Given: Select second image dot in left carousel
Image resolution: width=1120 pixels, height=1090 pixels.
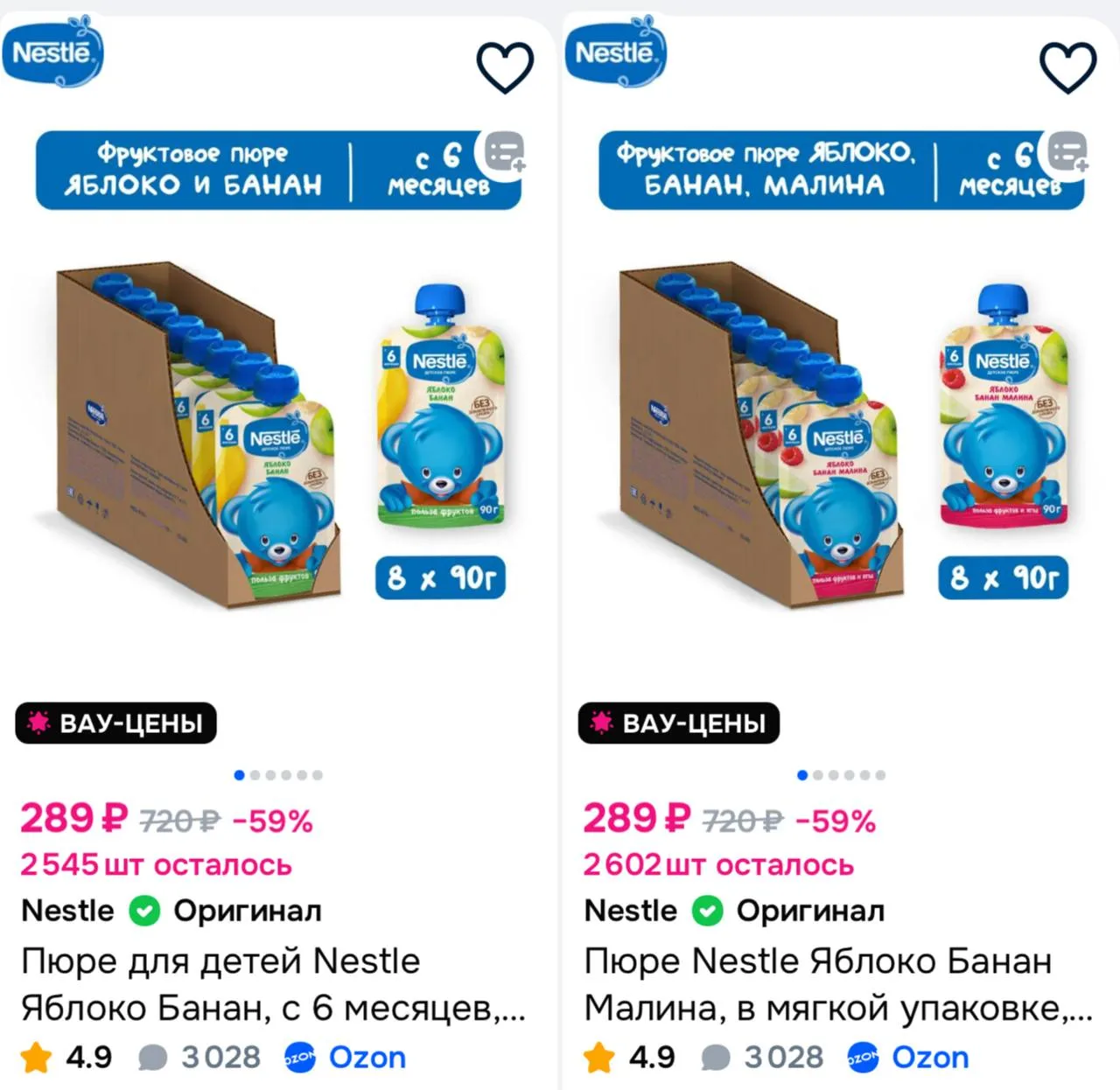Looking at the screenshot, I should (x=255, y=775).
